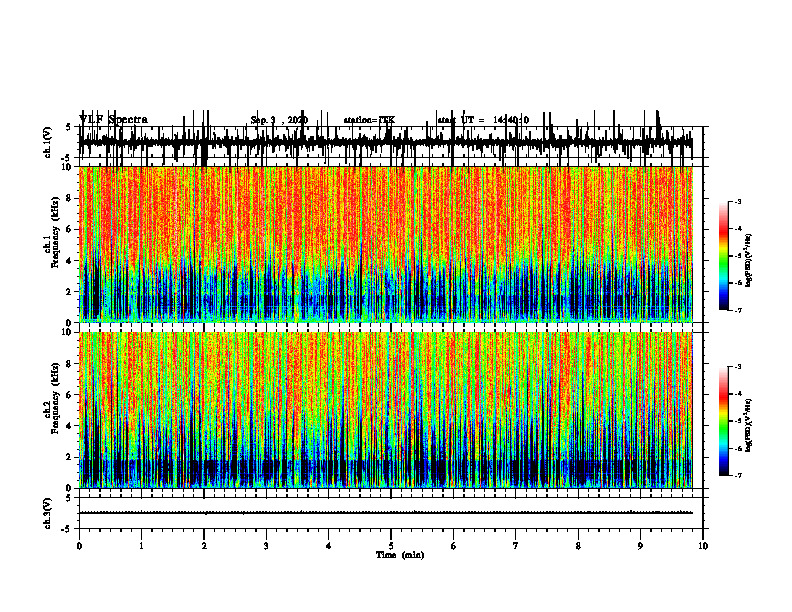Click the "station=ITK" header label
Image resolution: width=792 pixels, height=612 pixels.
tap(369, 120)
